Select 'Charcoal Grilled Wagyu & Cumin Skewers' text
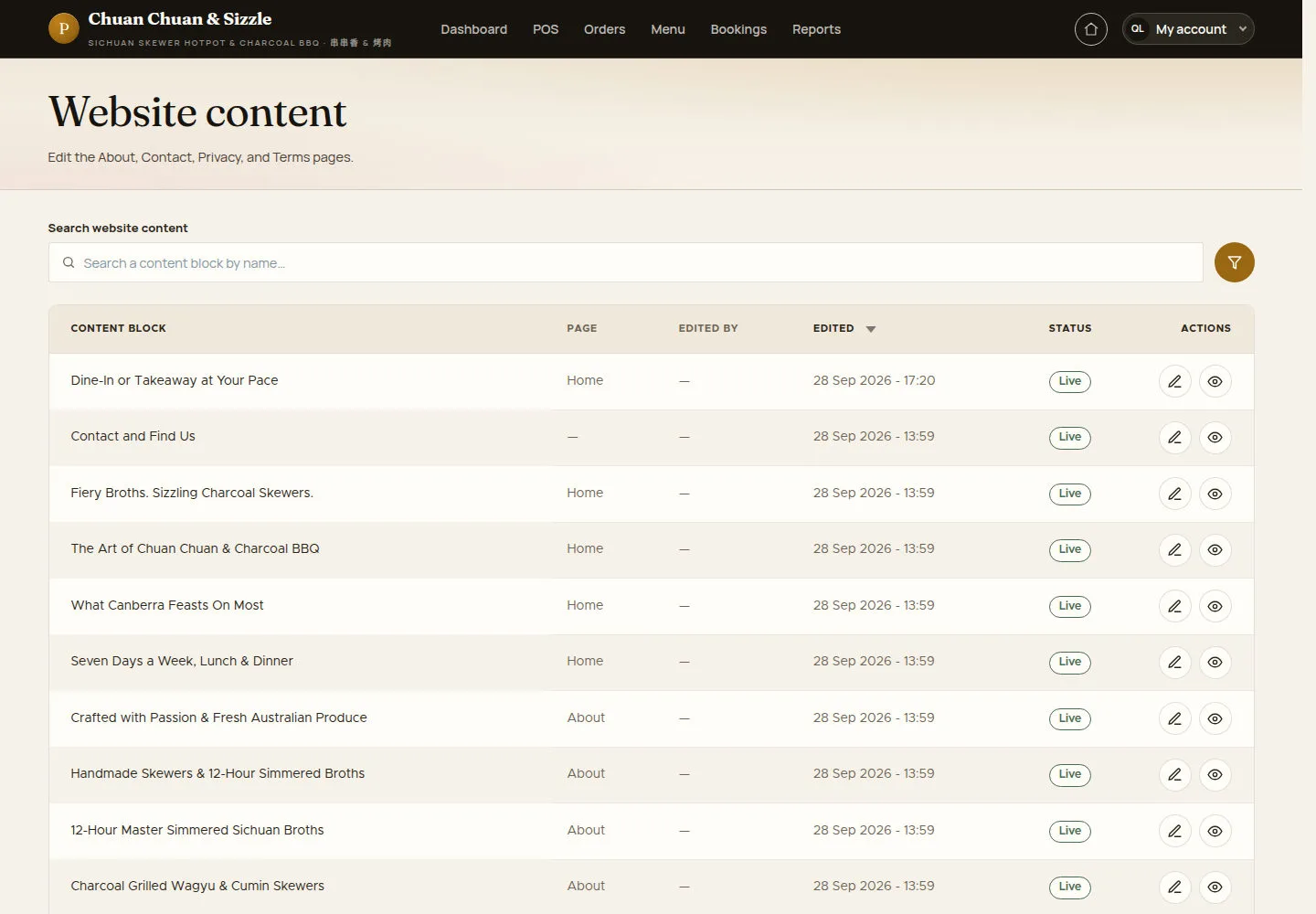The width and height of the screenshot is (1316, 914). click(x=197, y=886)
